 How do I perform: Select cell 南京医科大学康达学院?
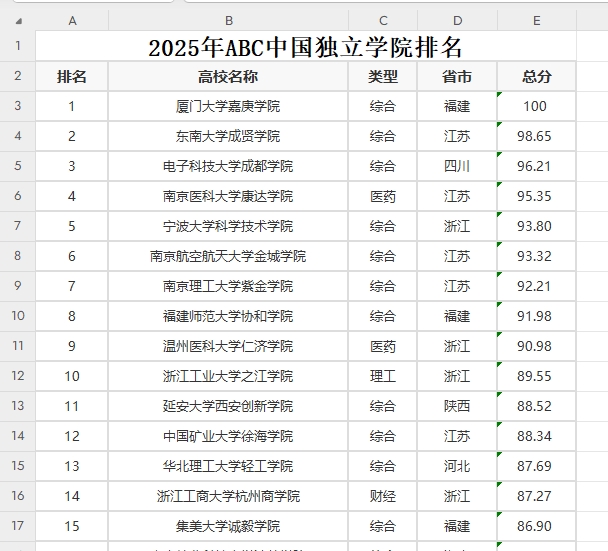tap(228, 196)
